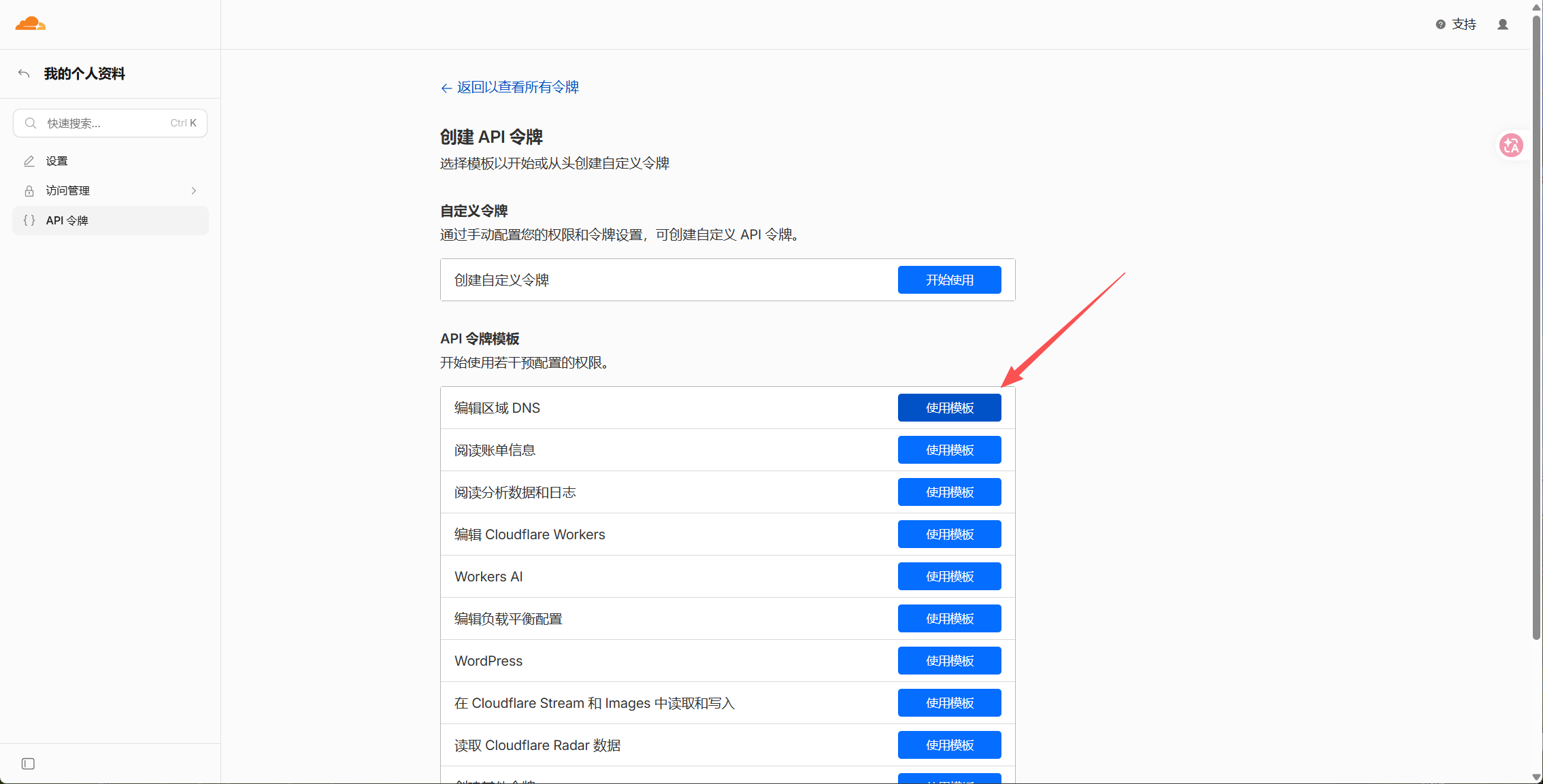Use template for 编辑区域 DNS
Viewport: 1543px width, 784px height.
tap(949, 408)
